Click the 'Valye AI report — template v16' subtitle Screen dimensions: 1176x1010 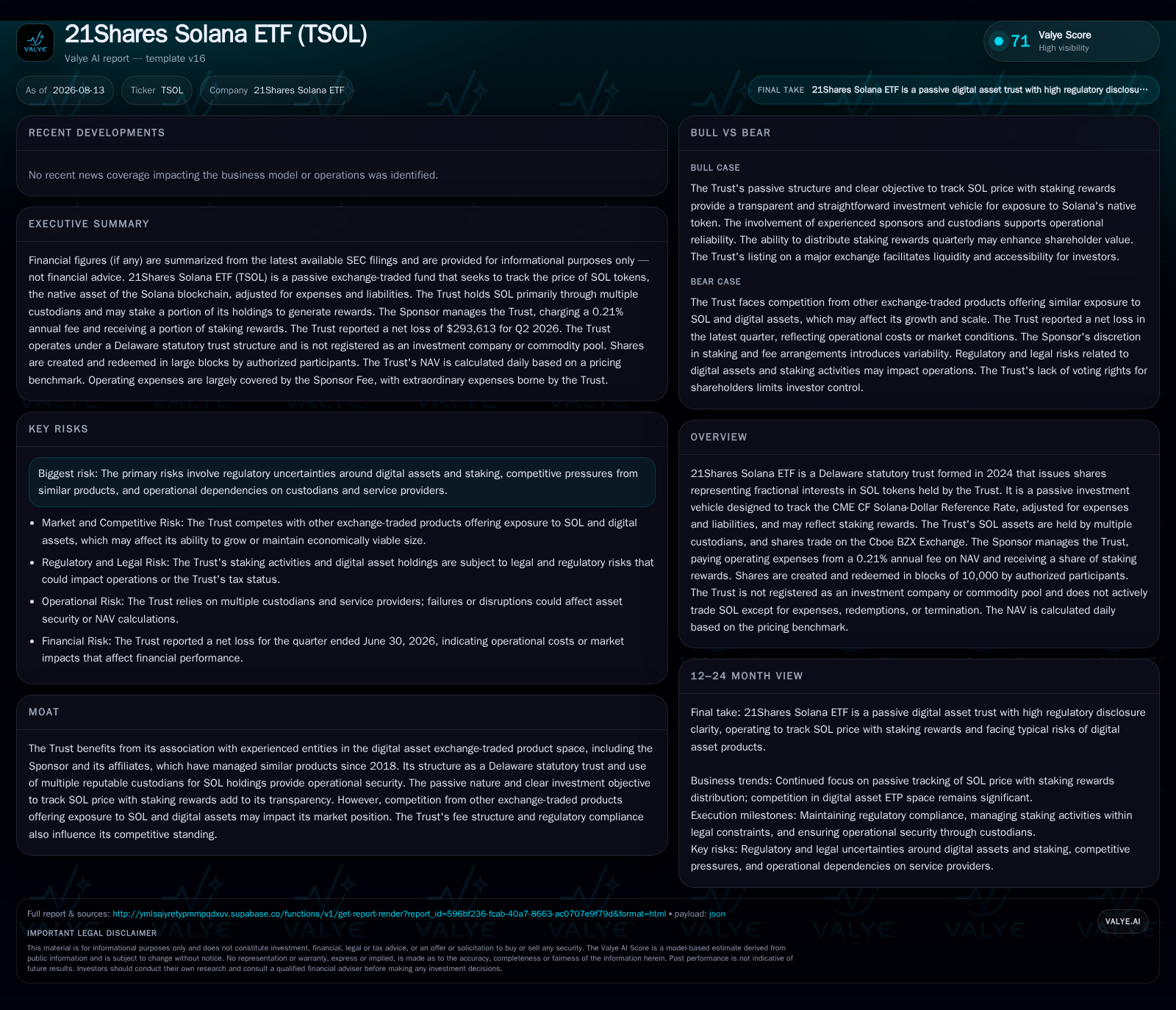pos(135,59)
